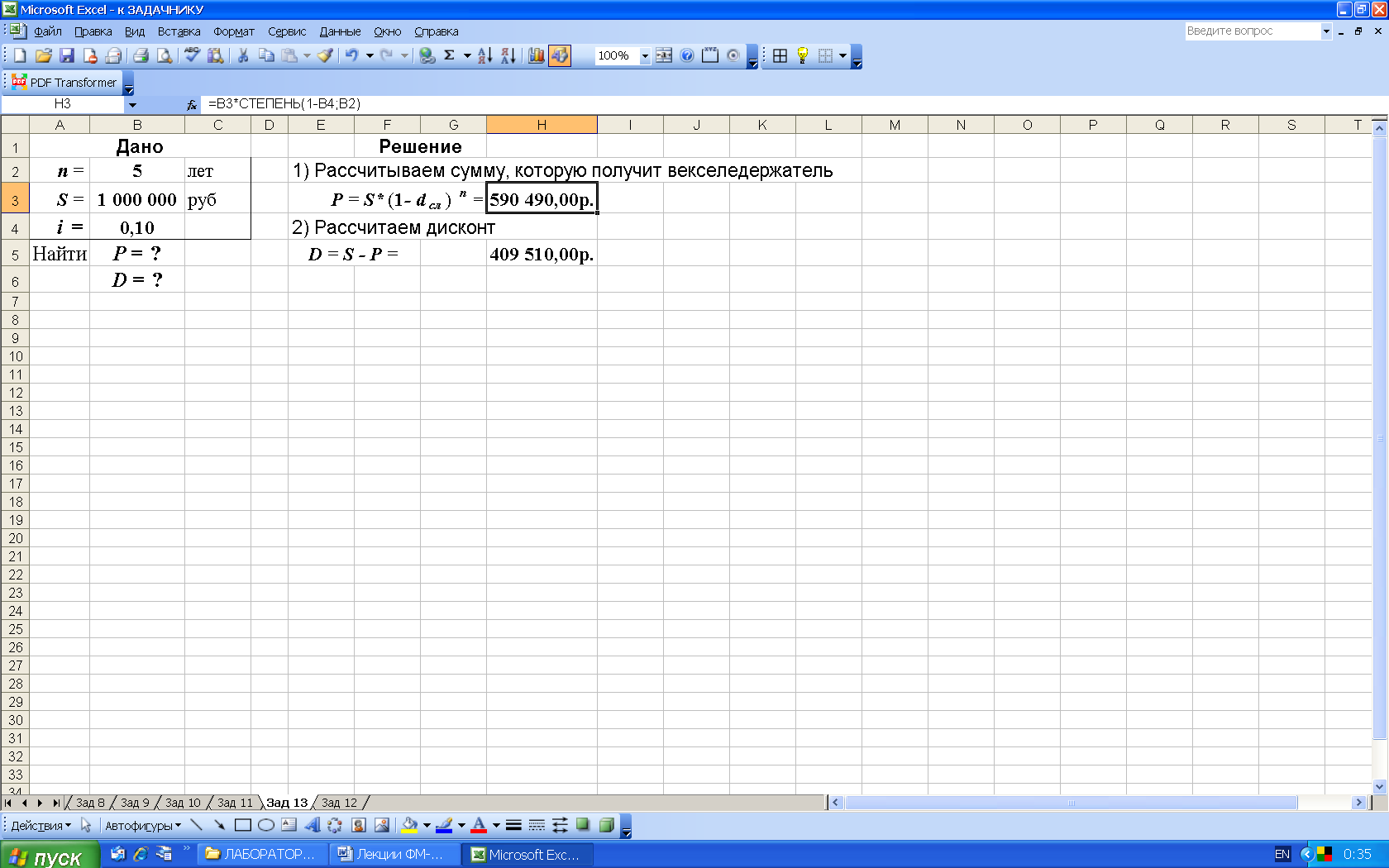The height and width of the screenshot is (868, 1389).
Task: Open the Действия drawing menu button
Action: click(41, 825)
